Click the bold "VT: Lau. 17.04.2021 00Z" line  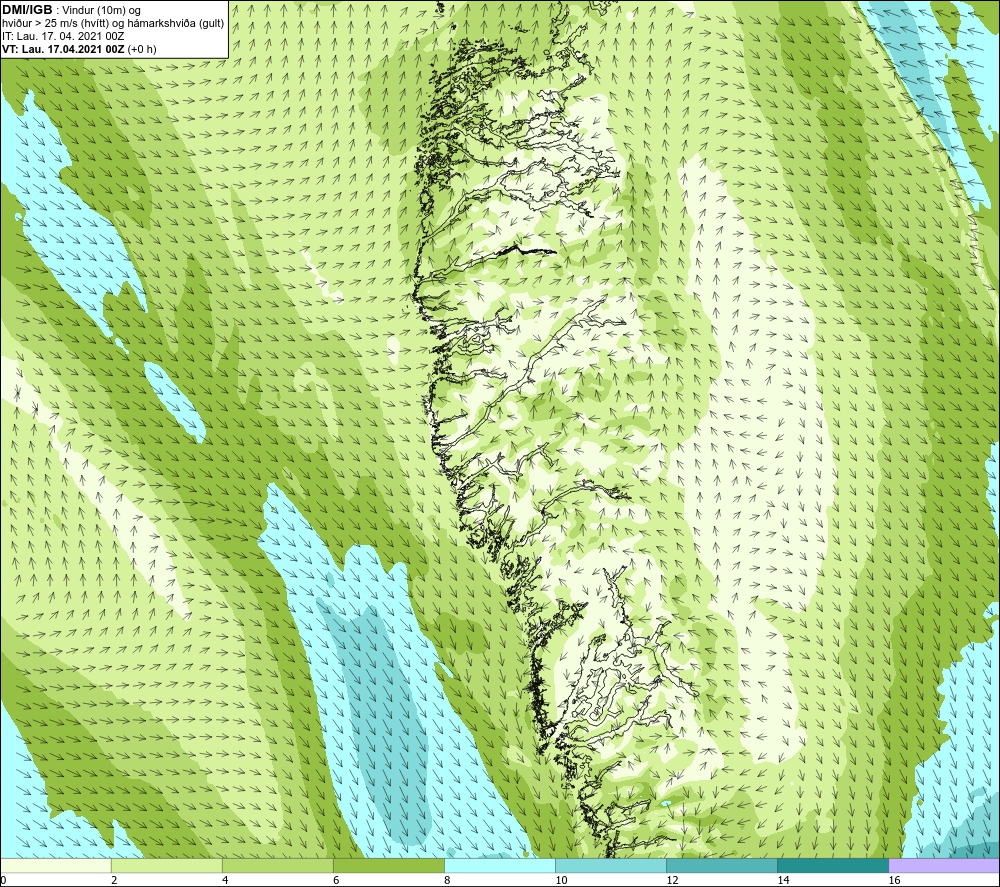79,49
